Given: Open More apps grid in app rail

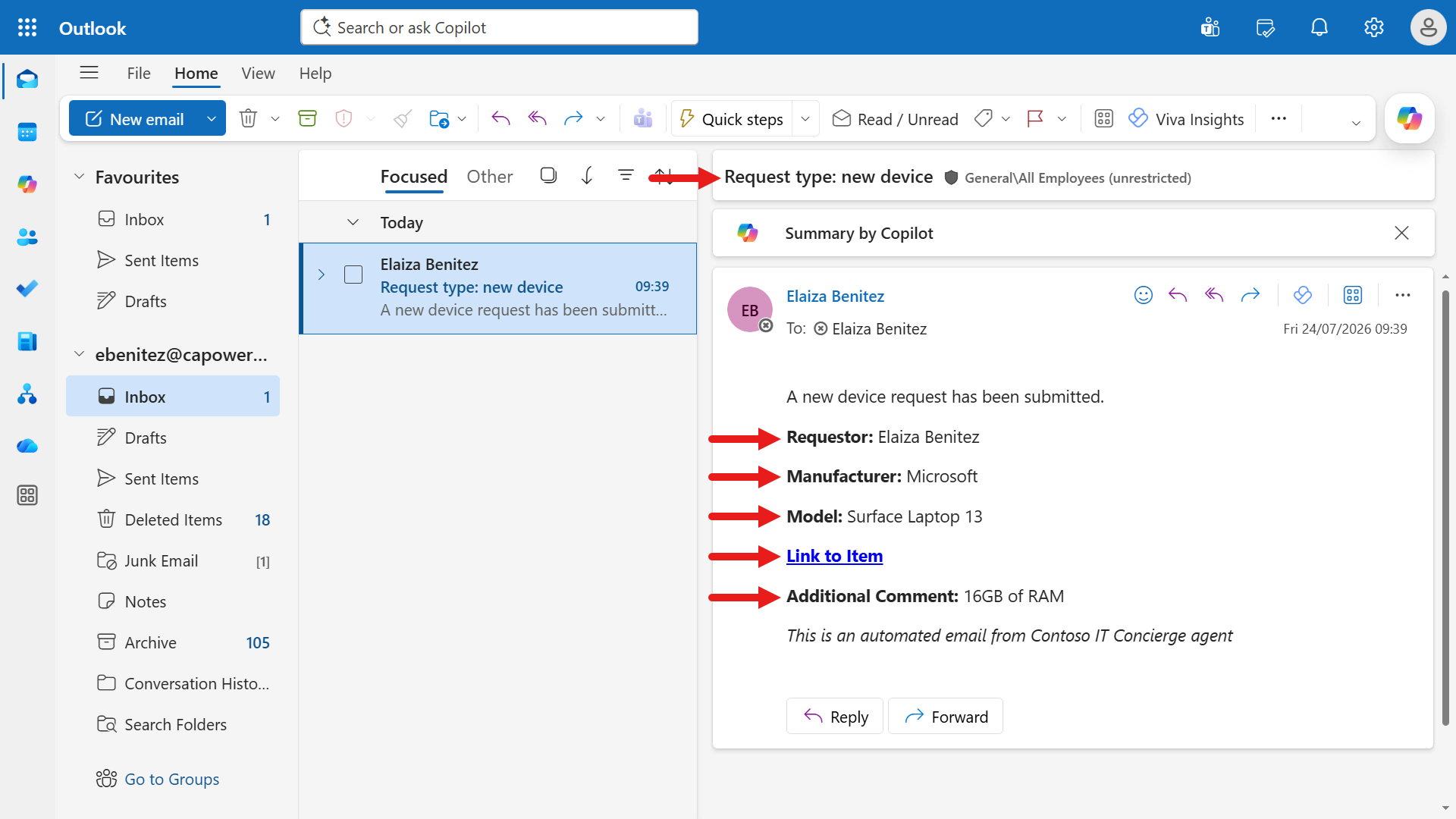Looking at the screenshot, I should click(27, 496).
